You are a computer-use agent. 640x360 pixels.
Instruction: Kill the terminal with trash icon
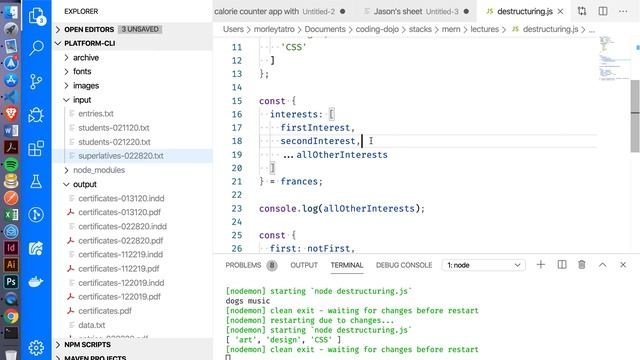click(x=582, y=265)
